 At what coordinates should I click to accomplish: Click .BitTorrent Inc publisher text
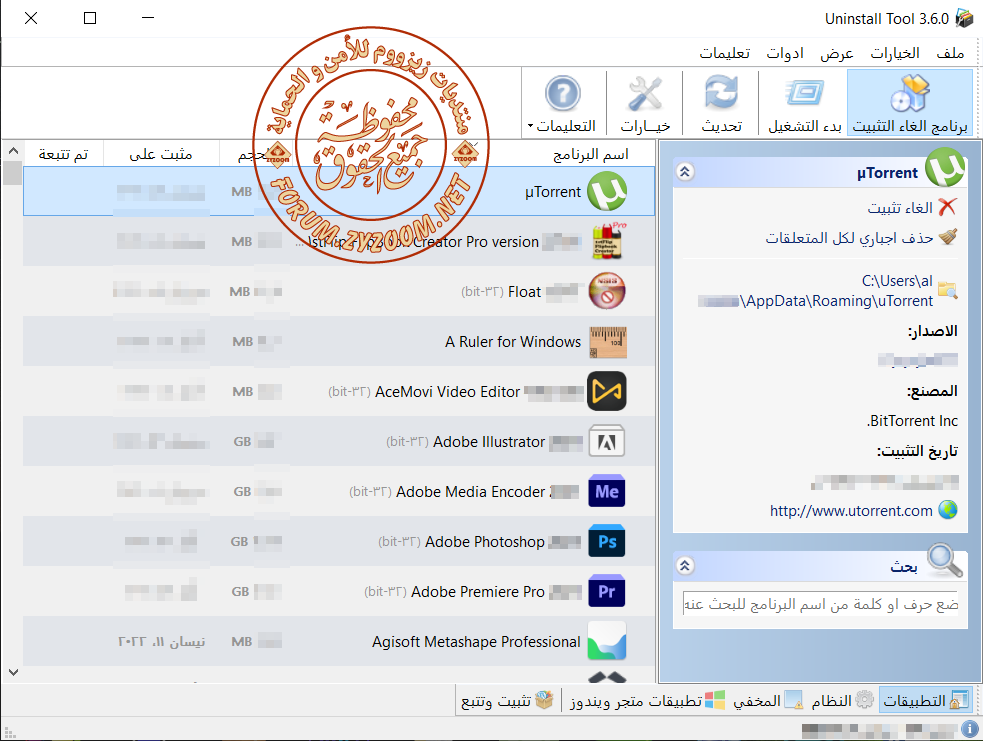[912, 421]
